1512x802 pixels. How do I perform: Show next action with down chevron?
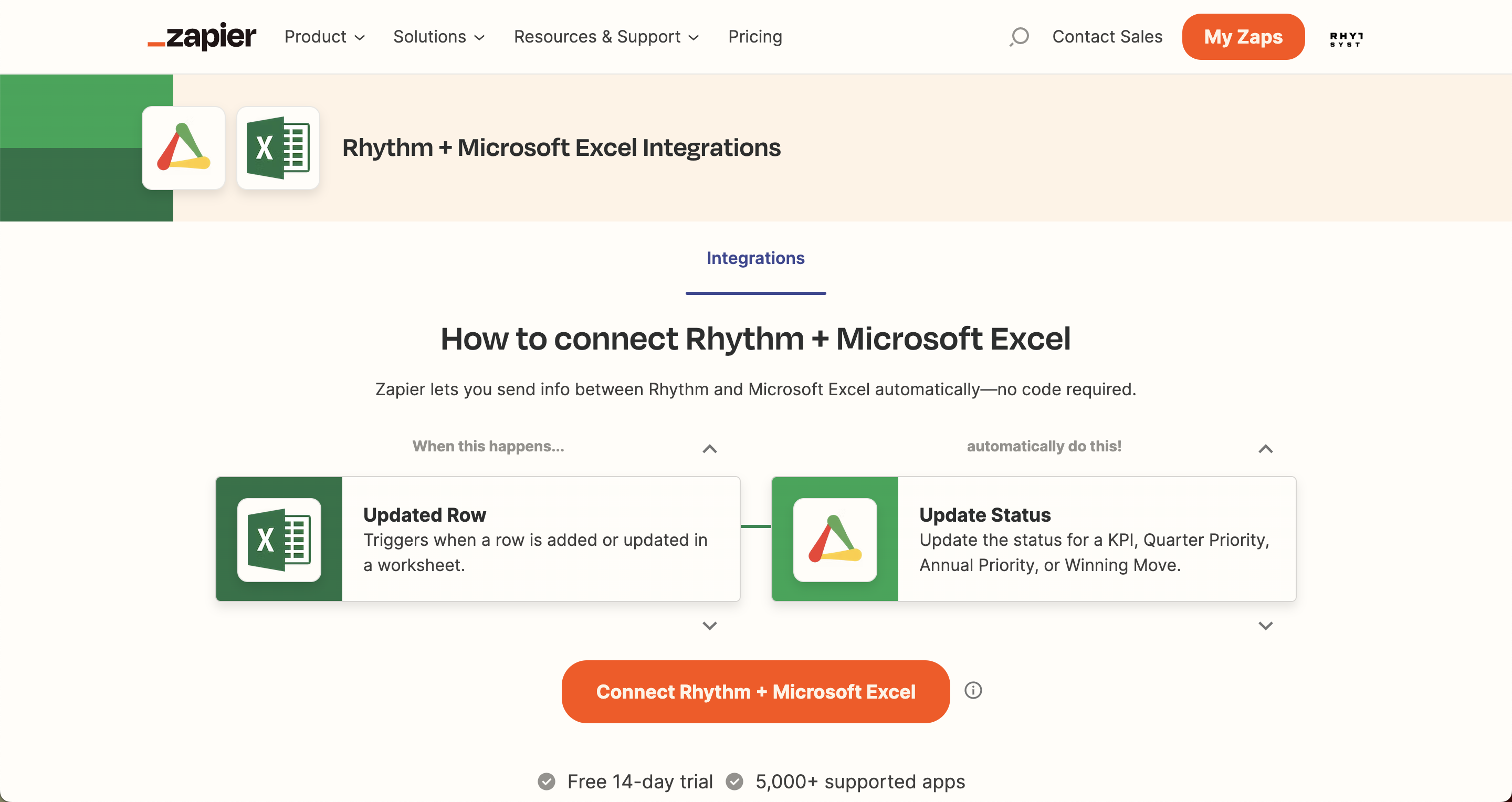(x=1265, y=626)
